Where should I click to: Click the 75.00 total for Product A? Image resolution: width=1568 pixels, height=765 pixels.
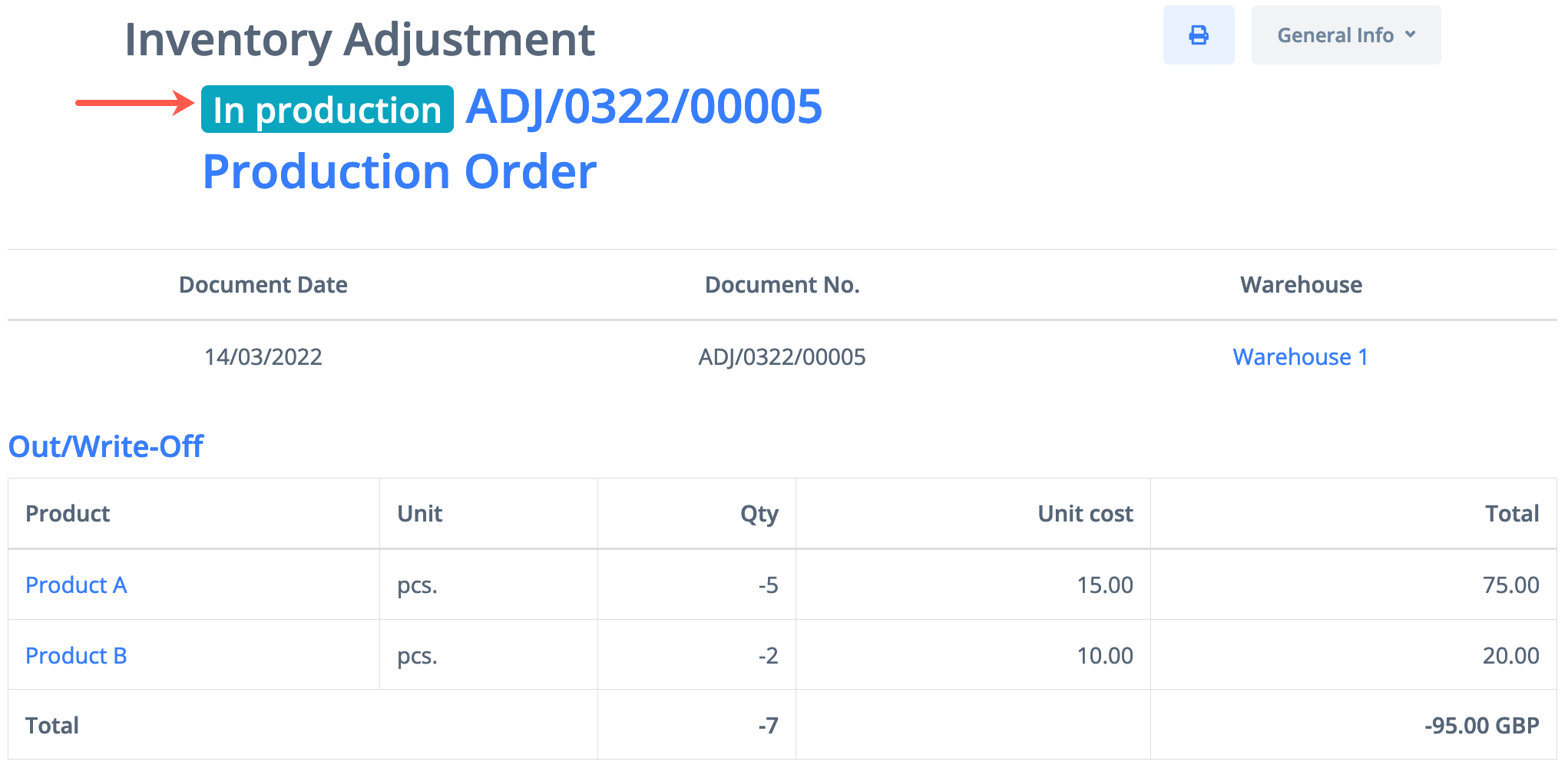click(x=1510, y=585)
